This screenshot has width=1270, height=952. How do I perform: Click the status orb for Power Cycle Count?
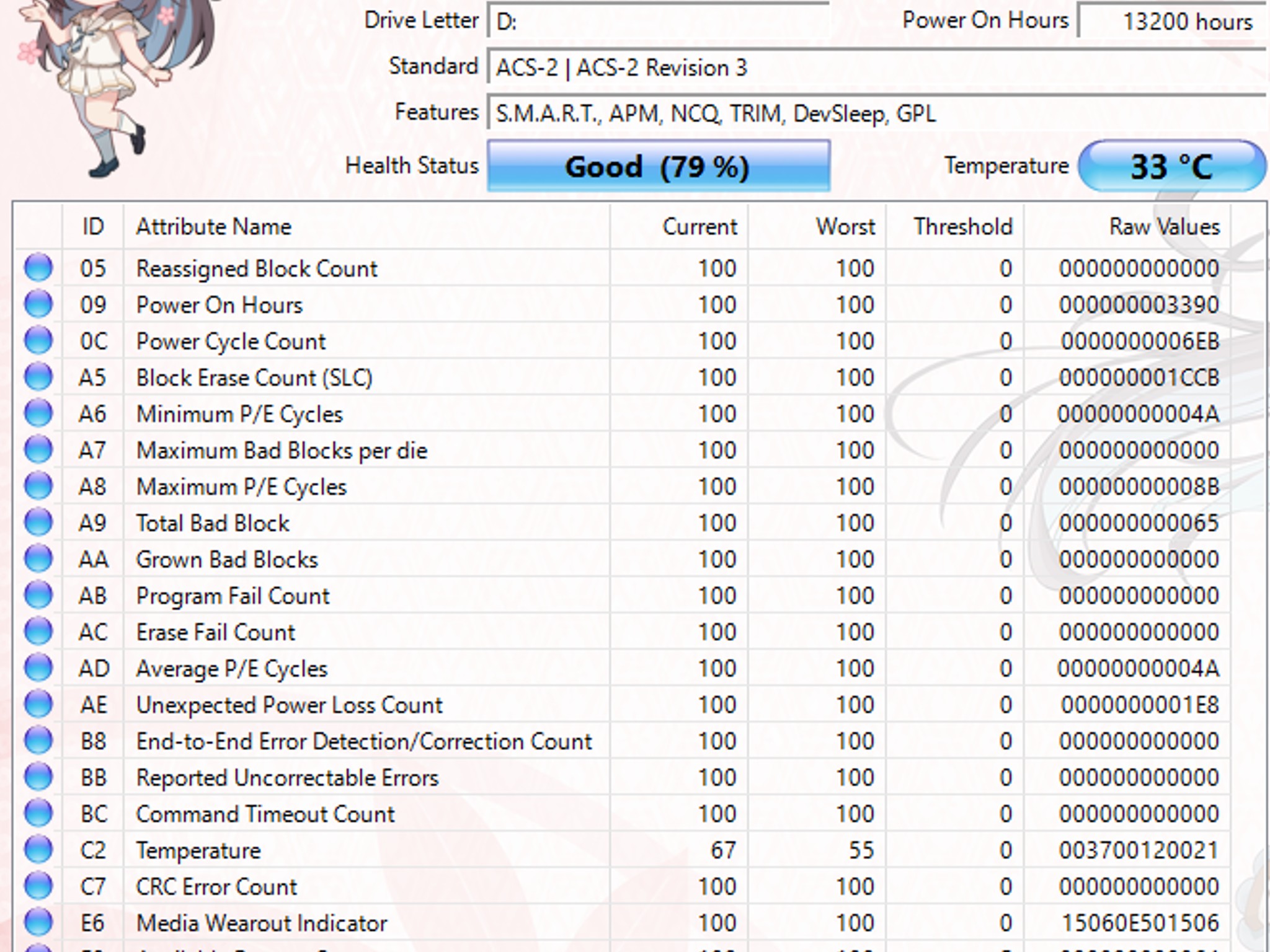coord(38,341)
